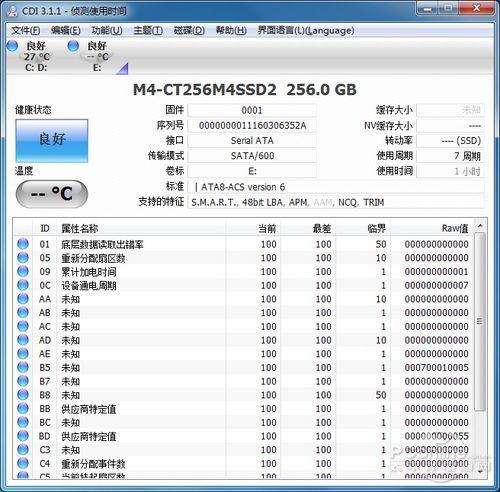Click the Raw值 column header
Viewport: 500px width, 492px height.
point(432,229)
